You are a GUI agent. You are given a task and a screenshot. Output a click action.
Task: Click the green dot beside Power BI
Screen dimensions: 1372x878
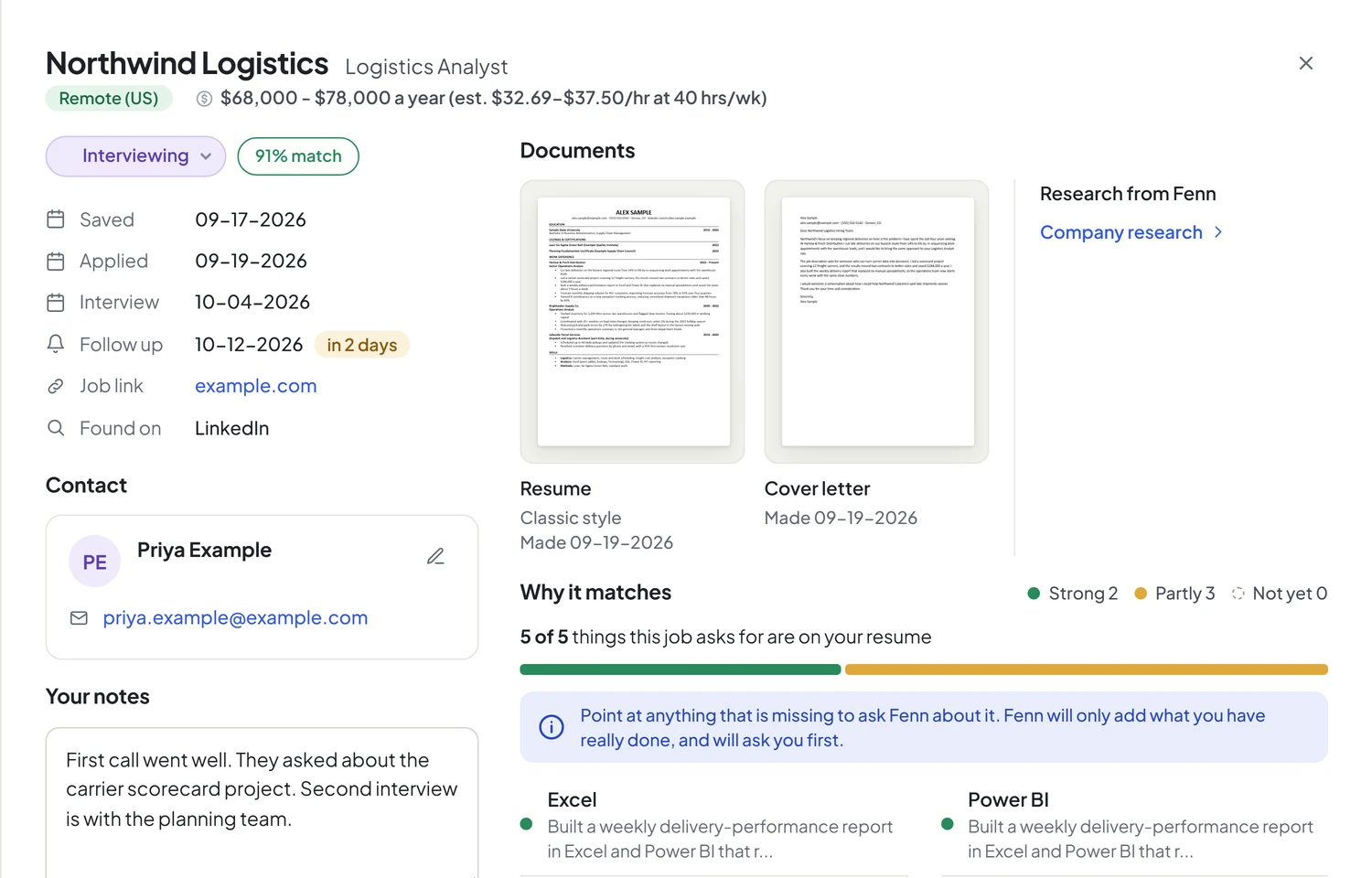tap(948, 824)
